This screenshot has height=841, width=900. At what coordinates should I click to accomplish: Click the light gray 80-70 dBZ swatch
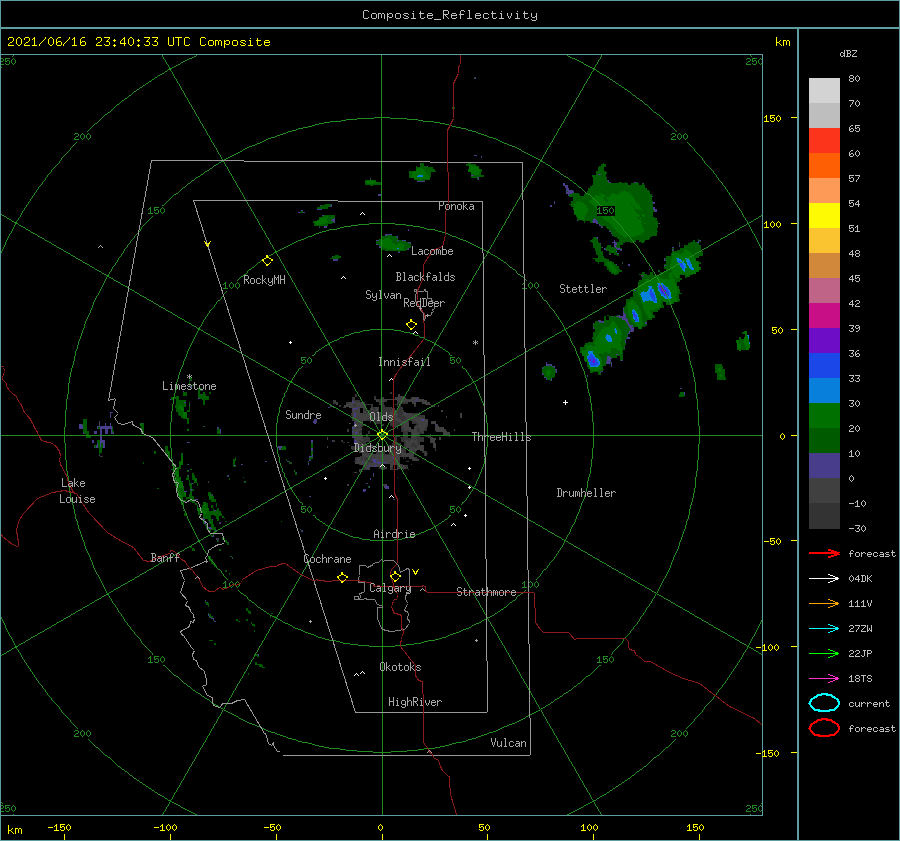click(824, 91)
